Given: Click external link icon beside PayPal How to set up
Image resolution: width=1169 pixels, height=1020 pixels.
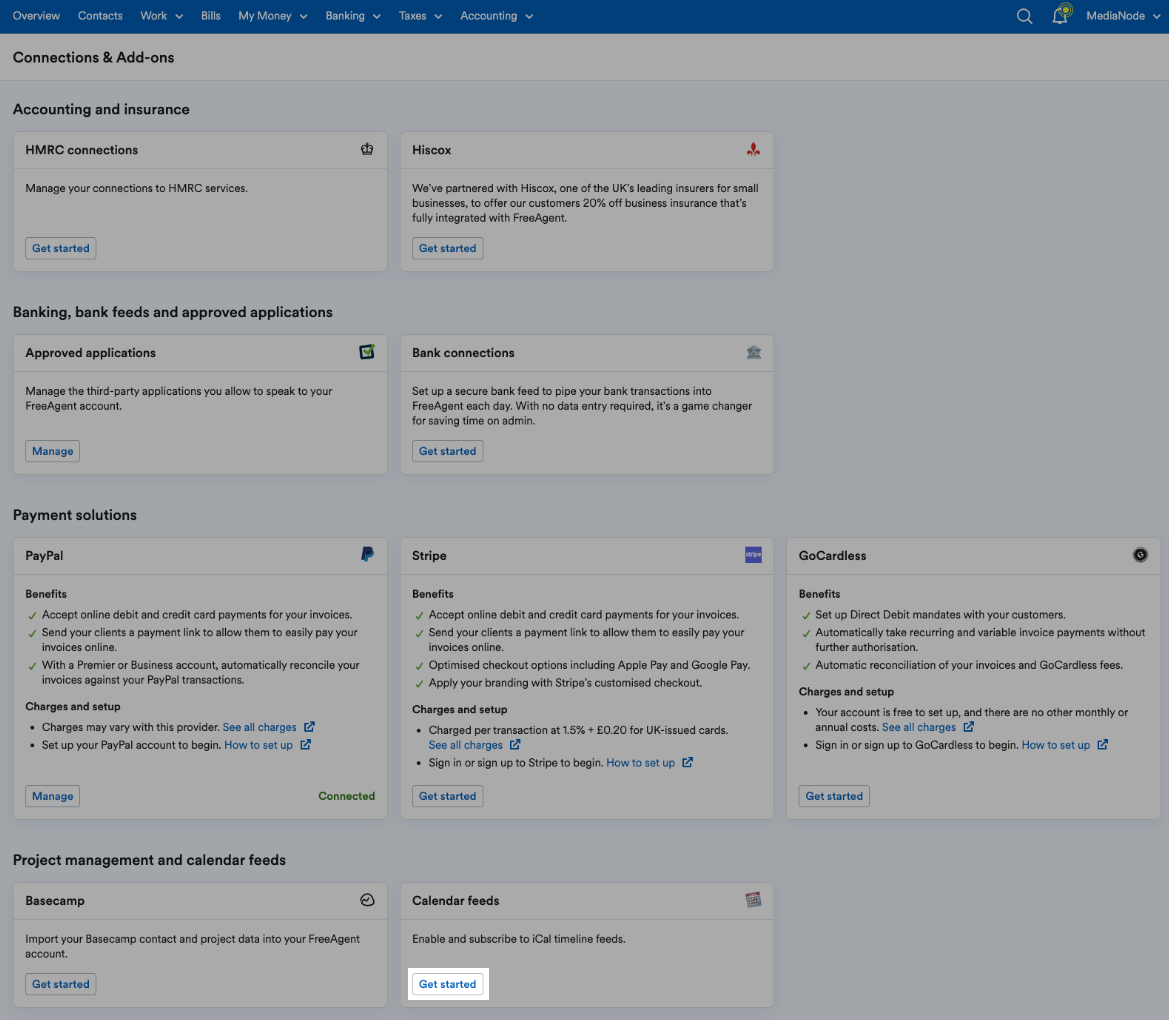Looking at the screenshot, I should (306, 745).
